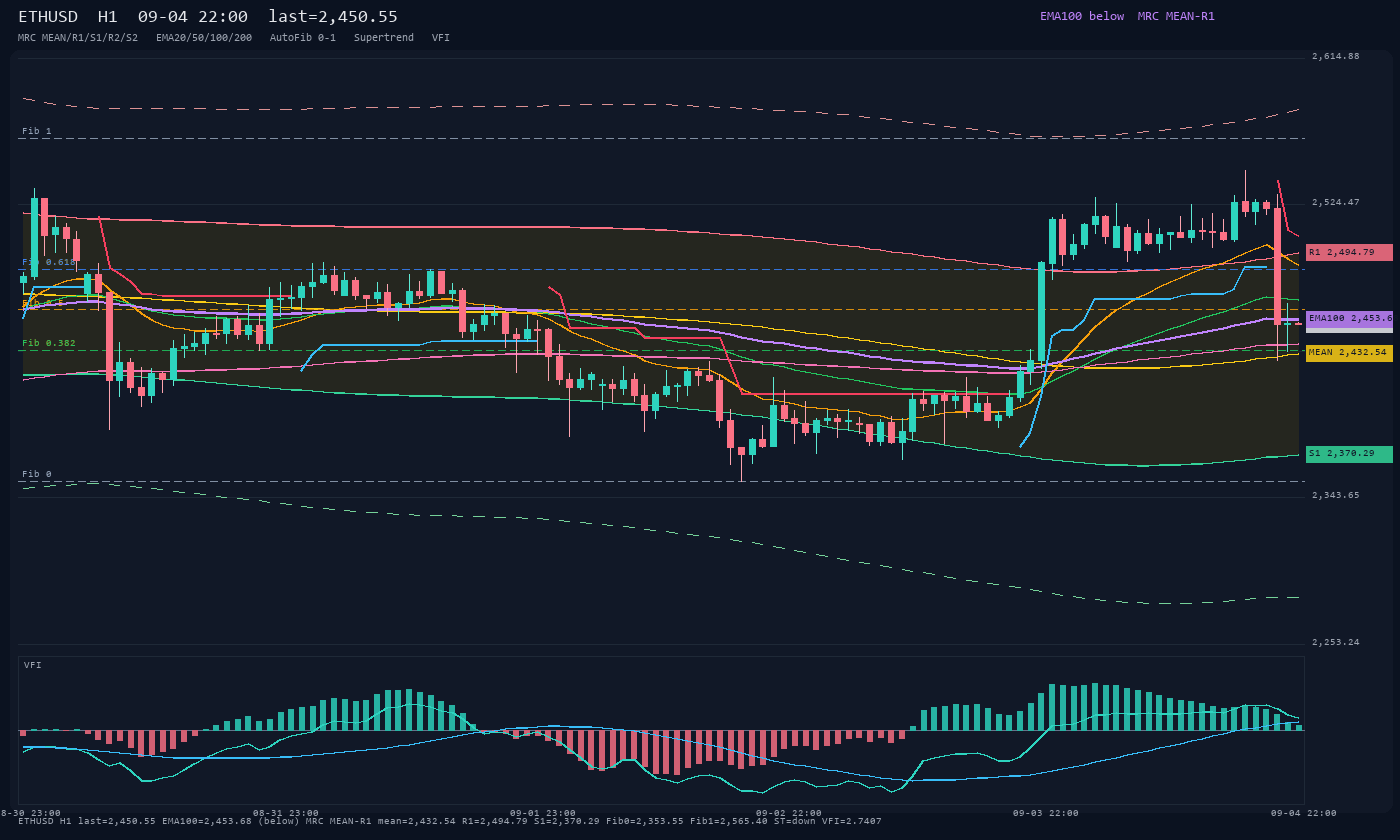The width and height of the screenshot is (1400, 840).
Task: Click the MEAN 2,432.54 price tag
Action: [x=1349, y=353]
